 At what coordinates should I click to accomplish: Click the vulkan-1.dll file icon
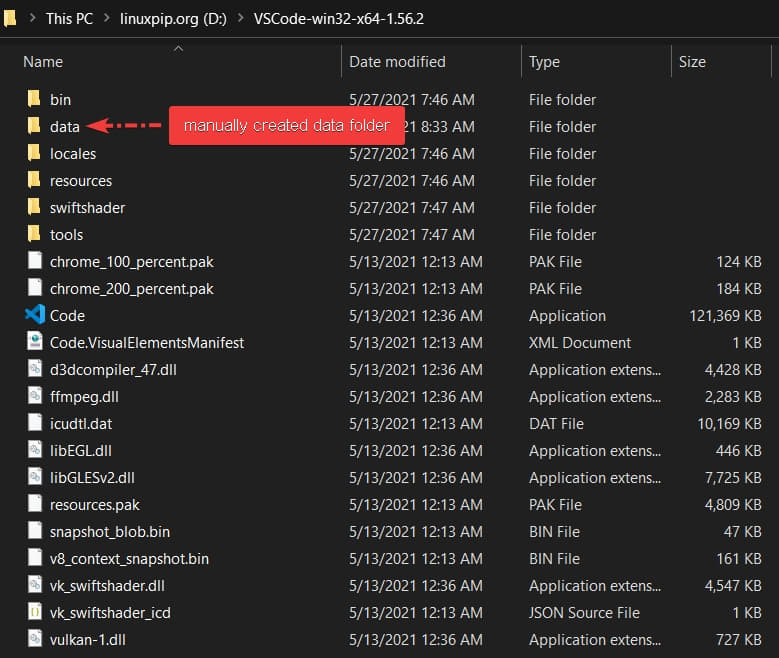pyautogui.click(x=35, y=639)
